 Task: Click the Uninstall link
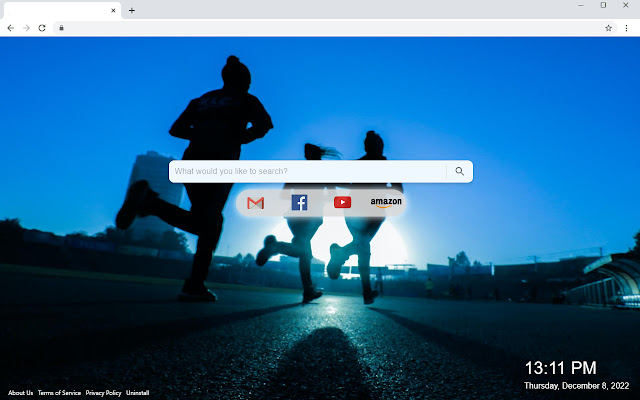click(x=137, y=393)
